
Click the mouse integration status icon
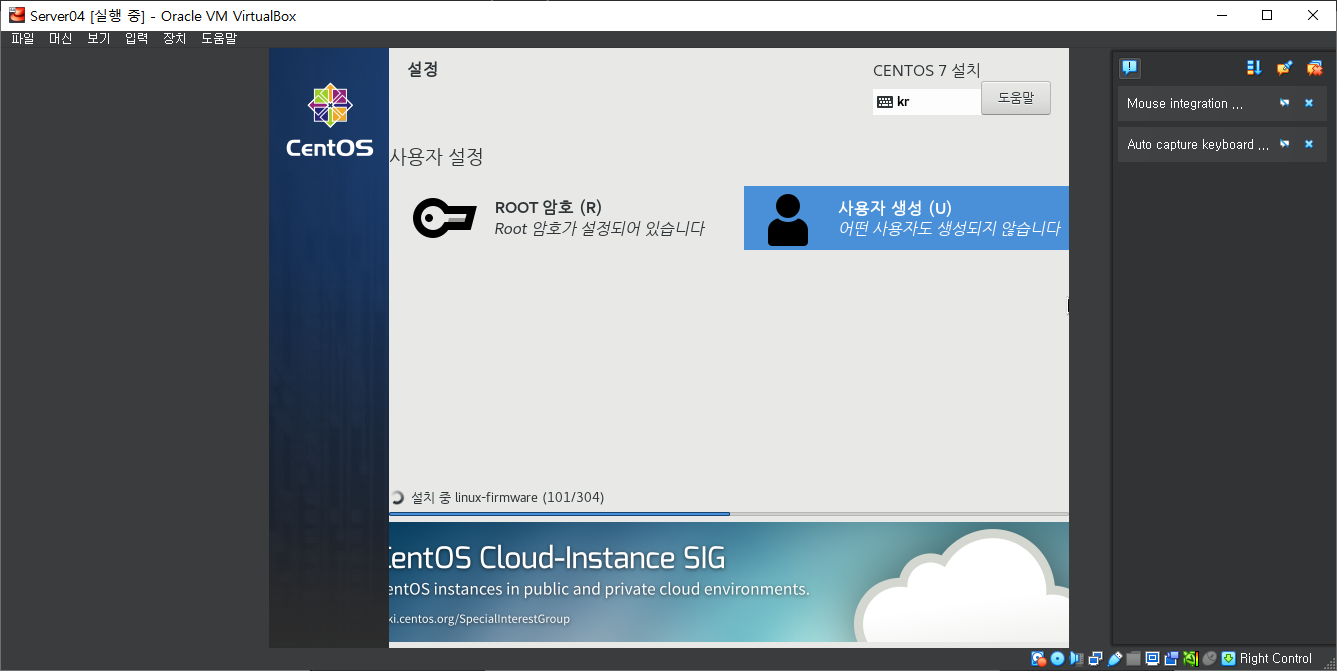(x=1209, y=658)
